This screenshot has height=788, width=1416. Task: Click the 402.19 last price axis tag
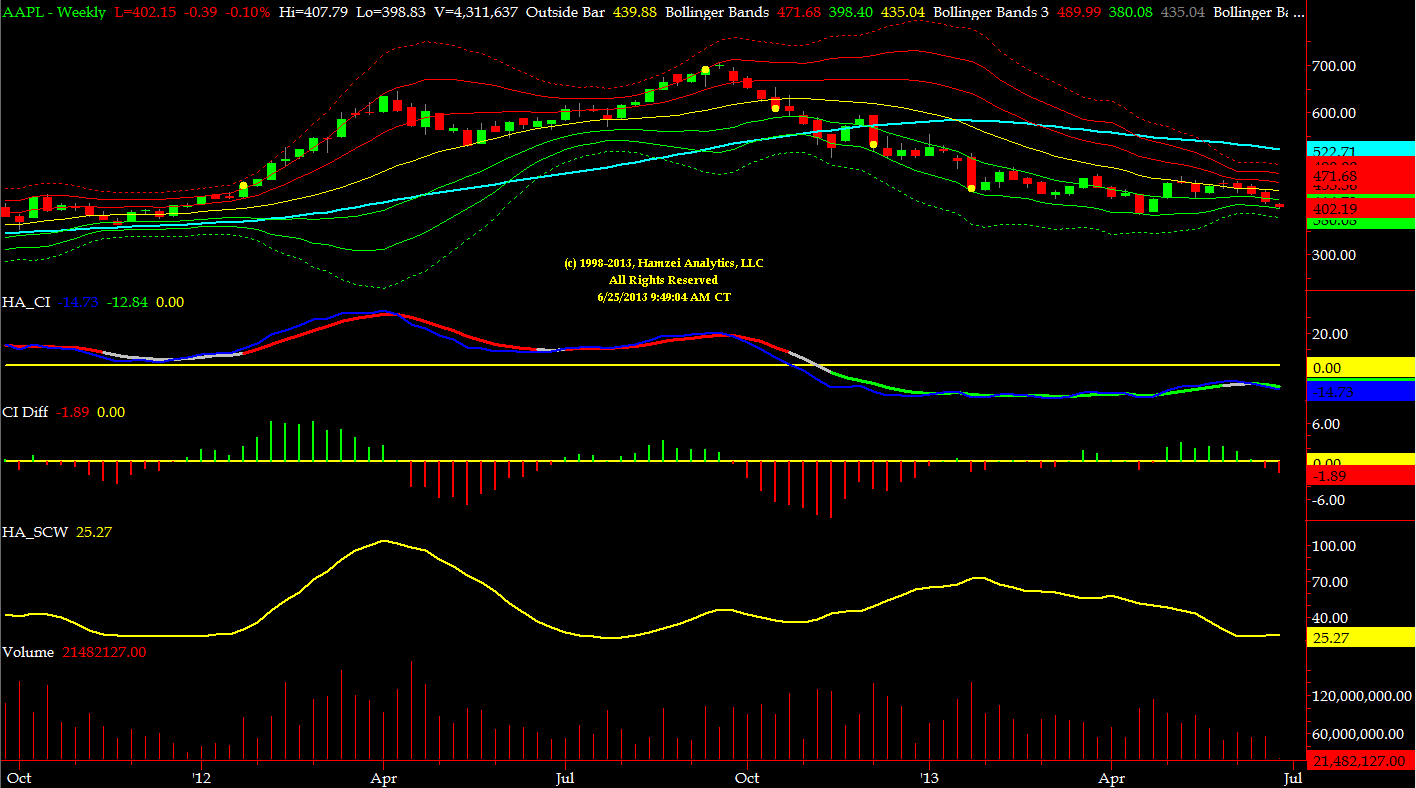[1361, 209]
